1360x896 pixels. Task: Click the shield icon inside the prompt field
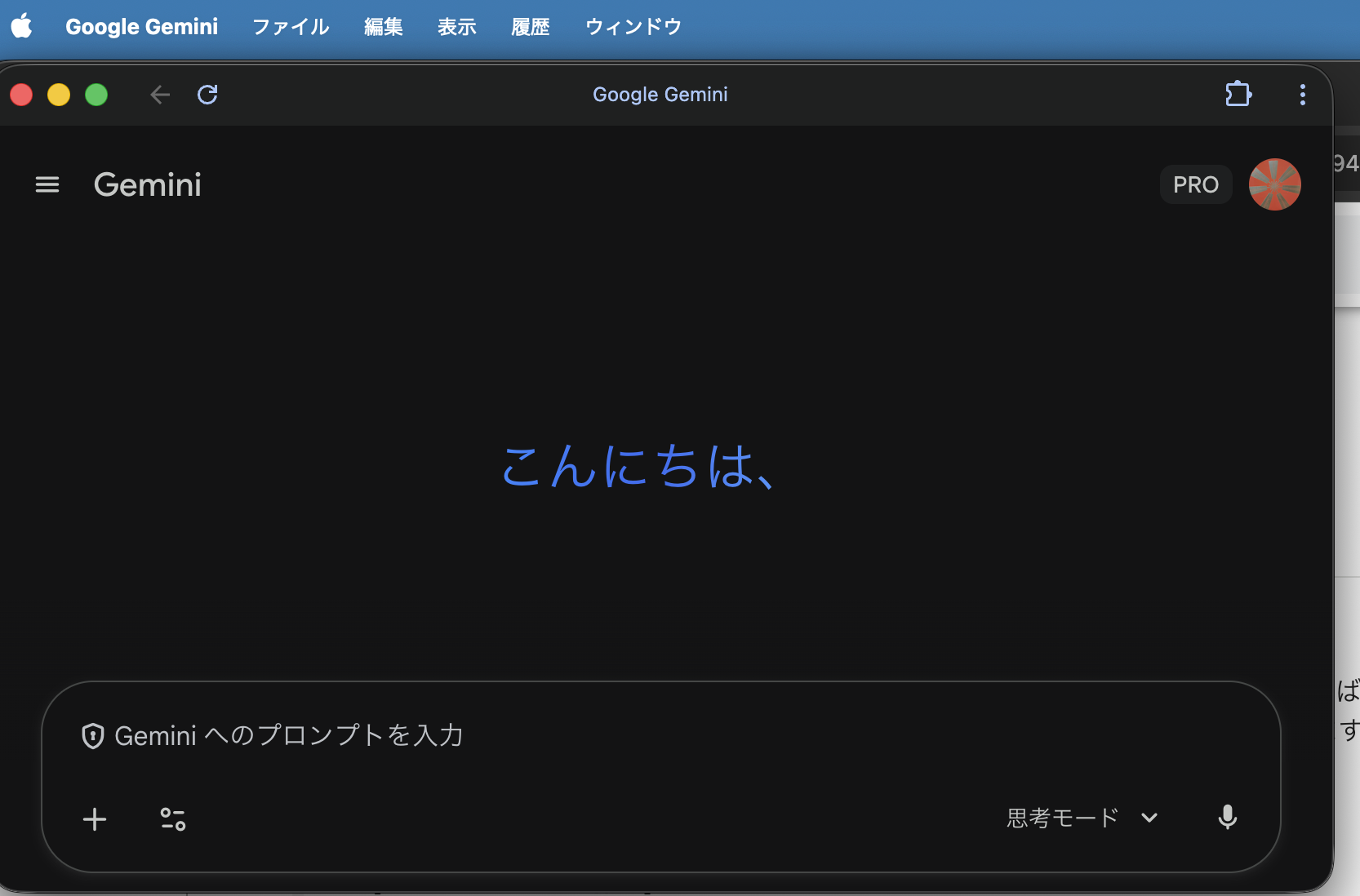[93, 735]
